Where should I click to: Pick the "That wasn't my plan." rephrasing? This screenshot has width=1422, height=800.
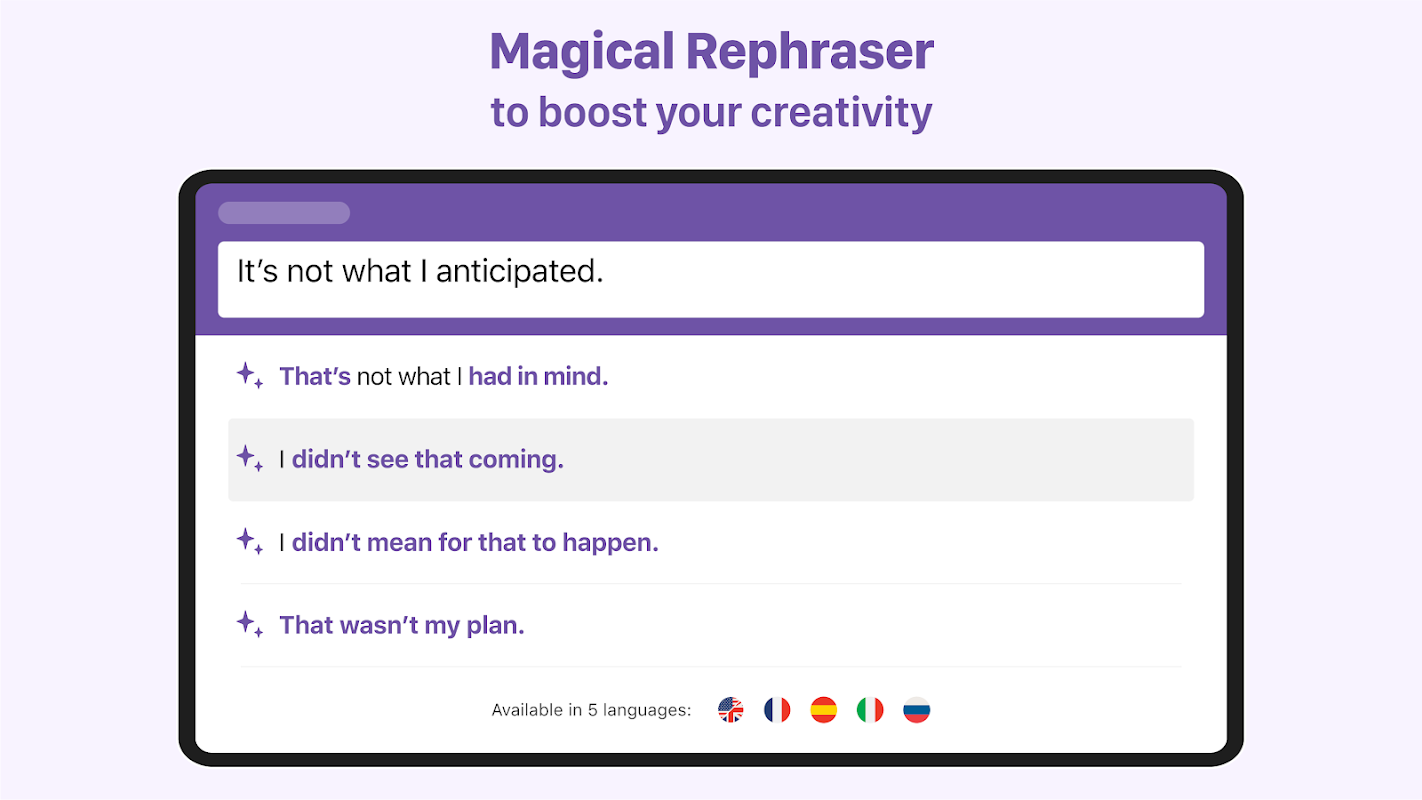[710, 625]
